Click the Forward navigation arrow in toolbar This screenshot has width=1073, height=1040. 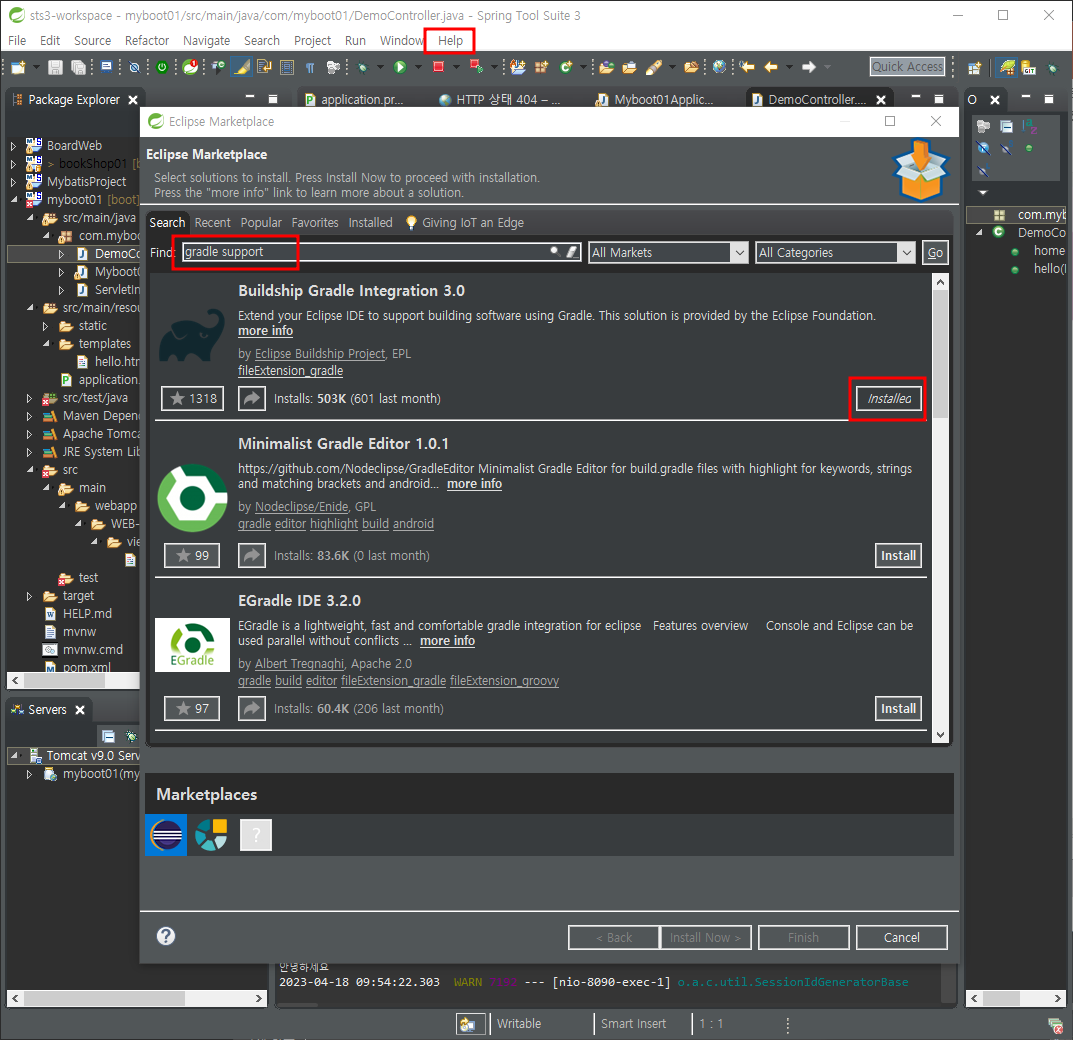pyautogui.click(x=809, y=67)
